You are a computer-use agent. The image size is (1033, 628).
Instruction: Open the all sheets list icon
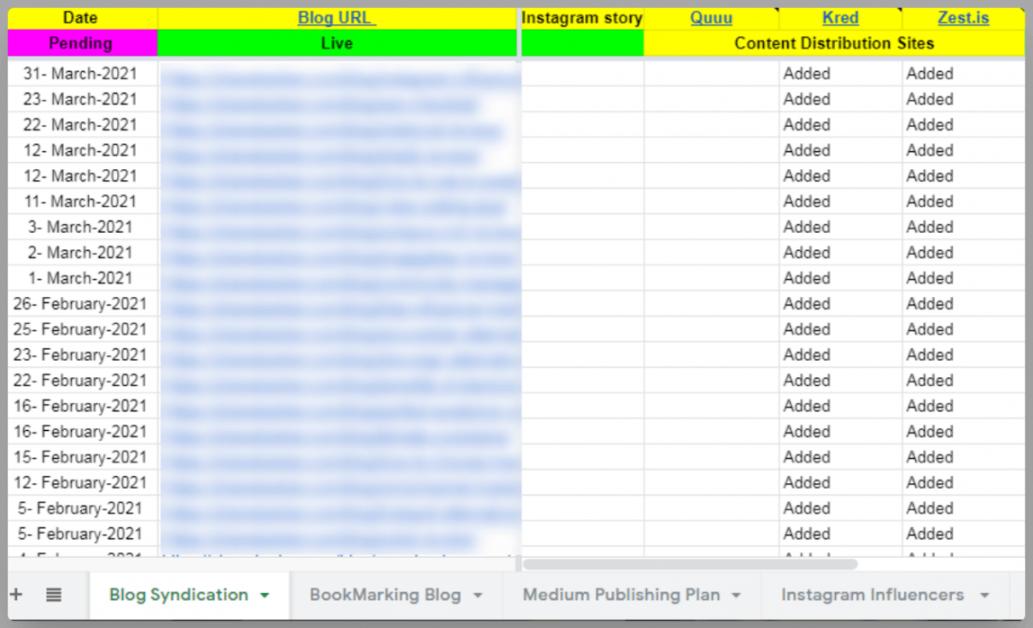coord(54,594)
